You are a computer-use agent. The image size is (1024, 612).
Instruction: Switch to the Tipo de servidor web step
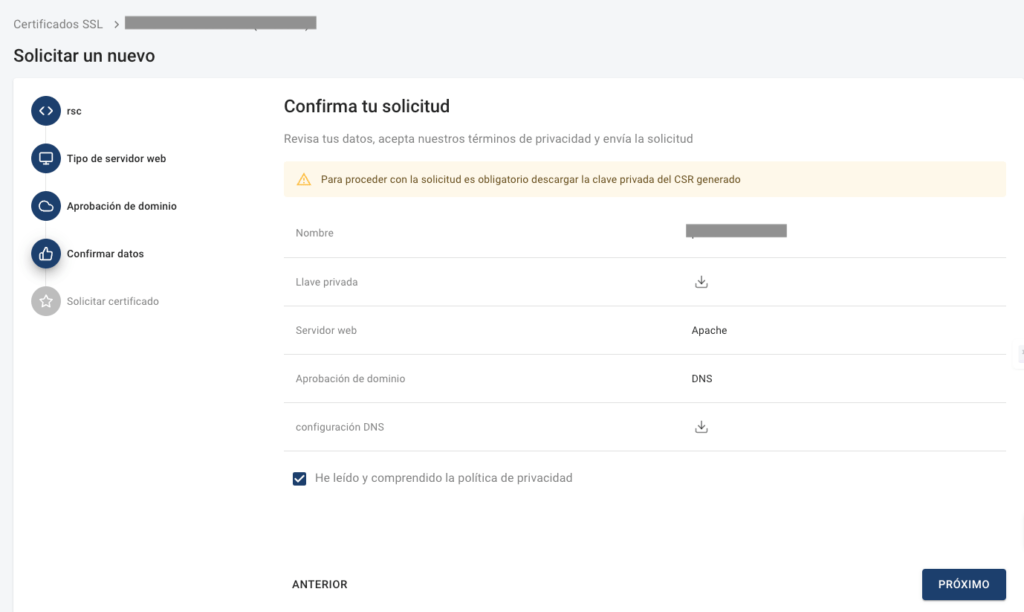coord(116,159)
